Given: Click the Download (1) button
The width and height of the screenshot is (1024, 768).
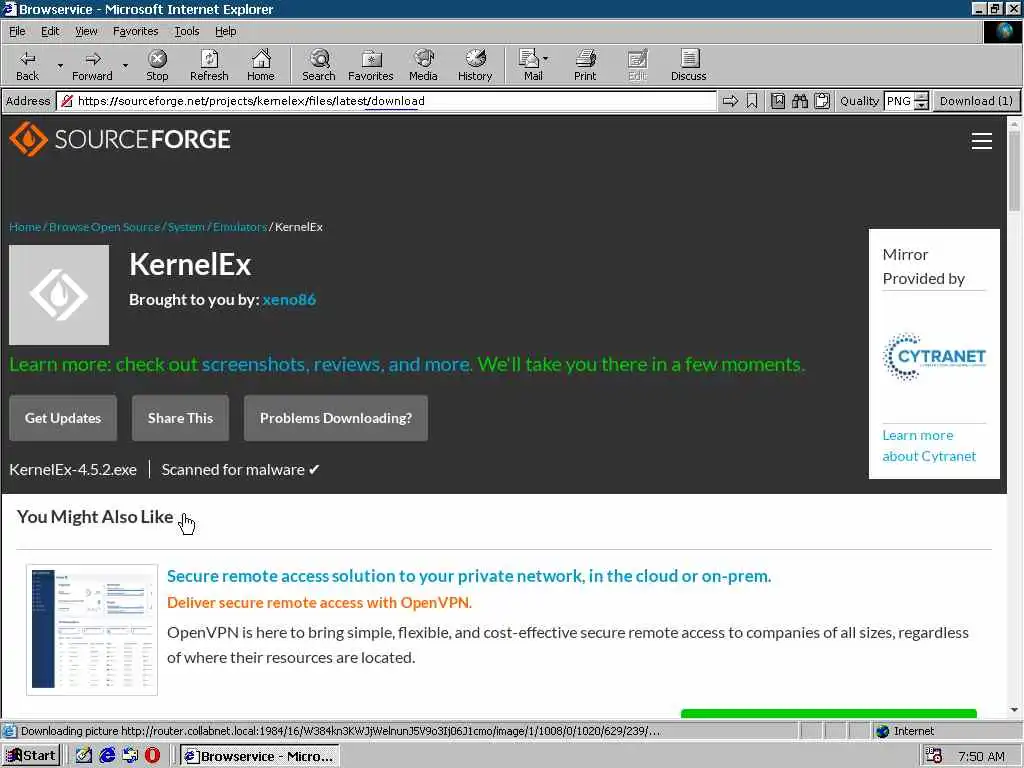Looking at the screenshot, I should coord(976,101).
